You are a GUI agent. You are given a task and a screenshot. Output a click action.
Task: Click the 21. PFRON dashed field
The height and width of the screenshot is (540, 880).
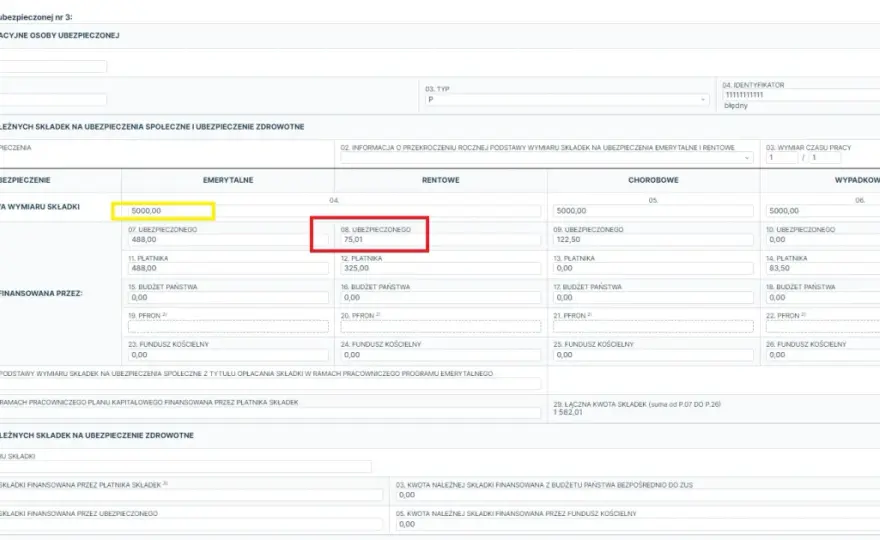(653, 326)
